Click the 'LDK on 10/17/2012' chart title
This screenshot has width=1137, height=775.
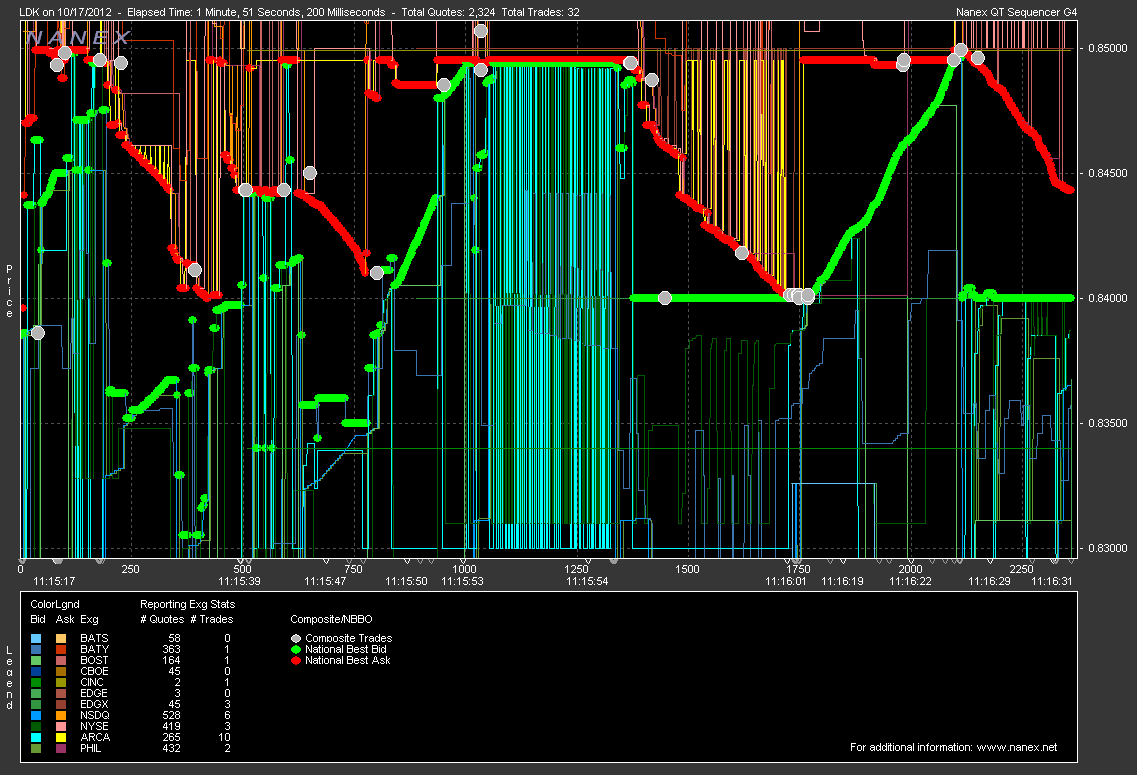pos(65,12)
